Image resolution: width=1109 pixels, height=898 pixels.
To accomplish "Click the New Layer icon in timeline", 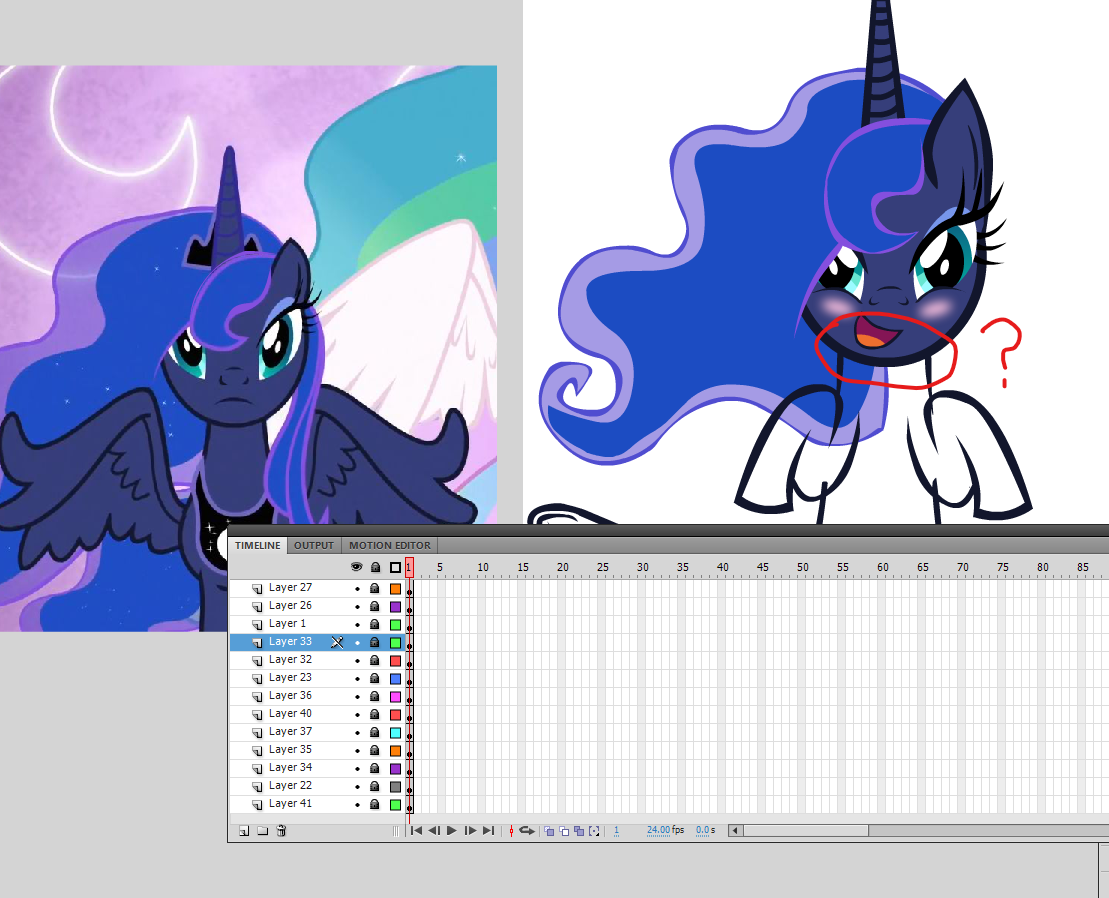I will [x=244, y=831].
